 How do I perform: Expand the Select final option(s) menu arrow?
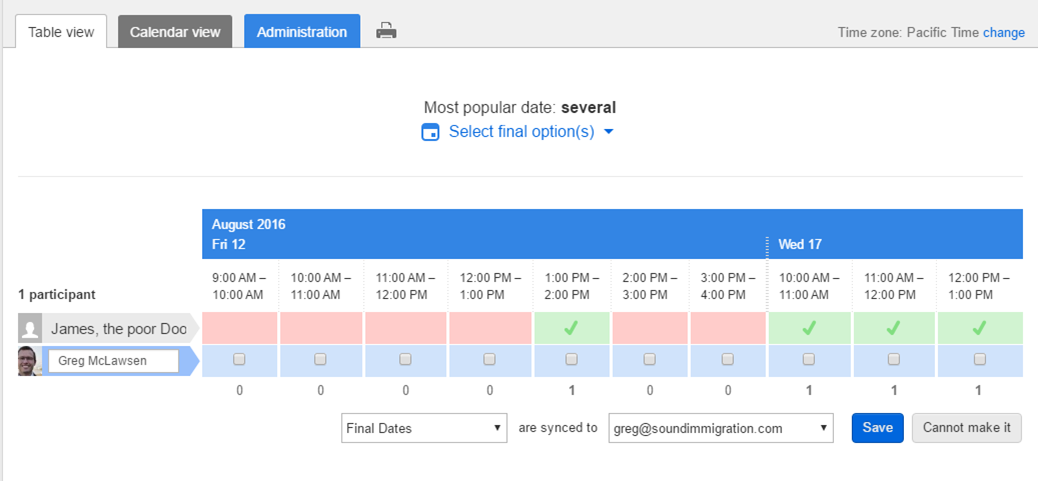tap(609, 132)
